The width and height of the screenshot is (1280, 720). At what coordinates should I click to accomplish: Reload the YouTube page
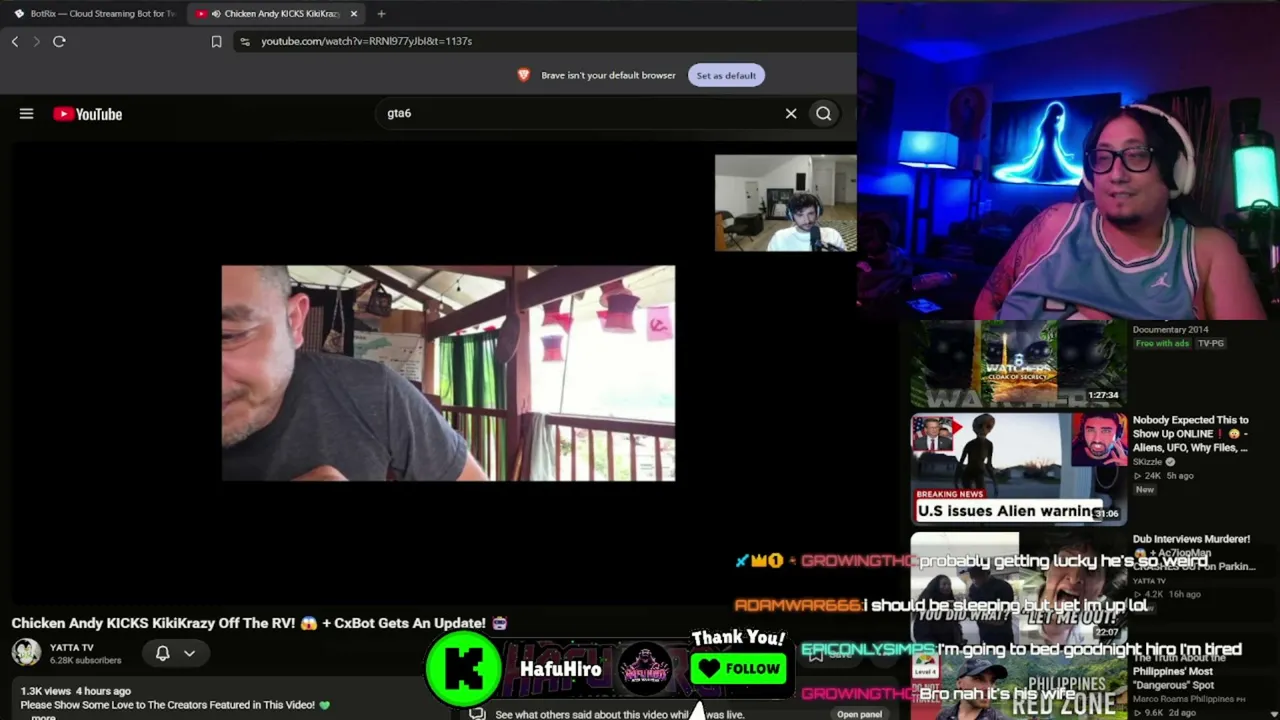(59, 41)
